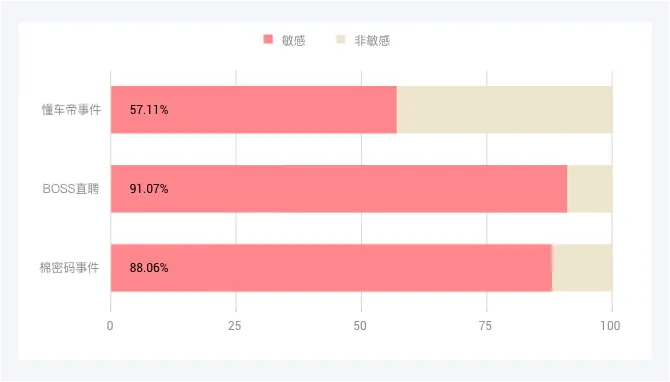The image size is (670, 382).
Task: Select the beige segment of 懂车帝事件 bar
Action: pyautogui.click(x=505, y=110)
